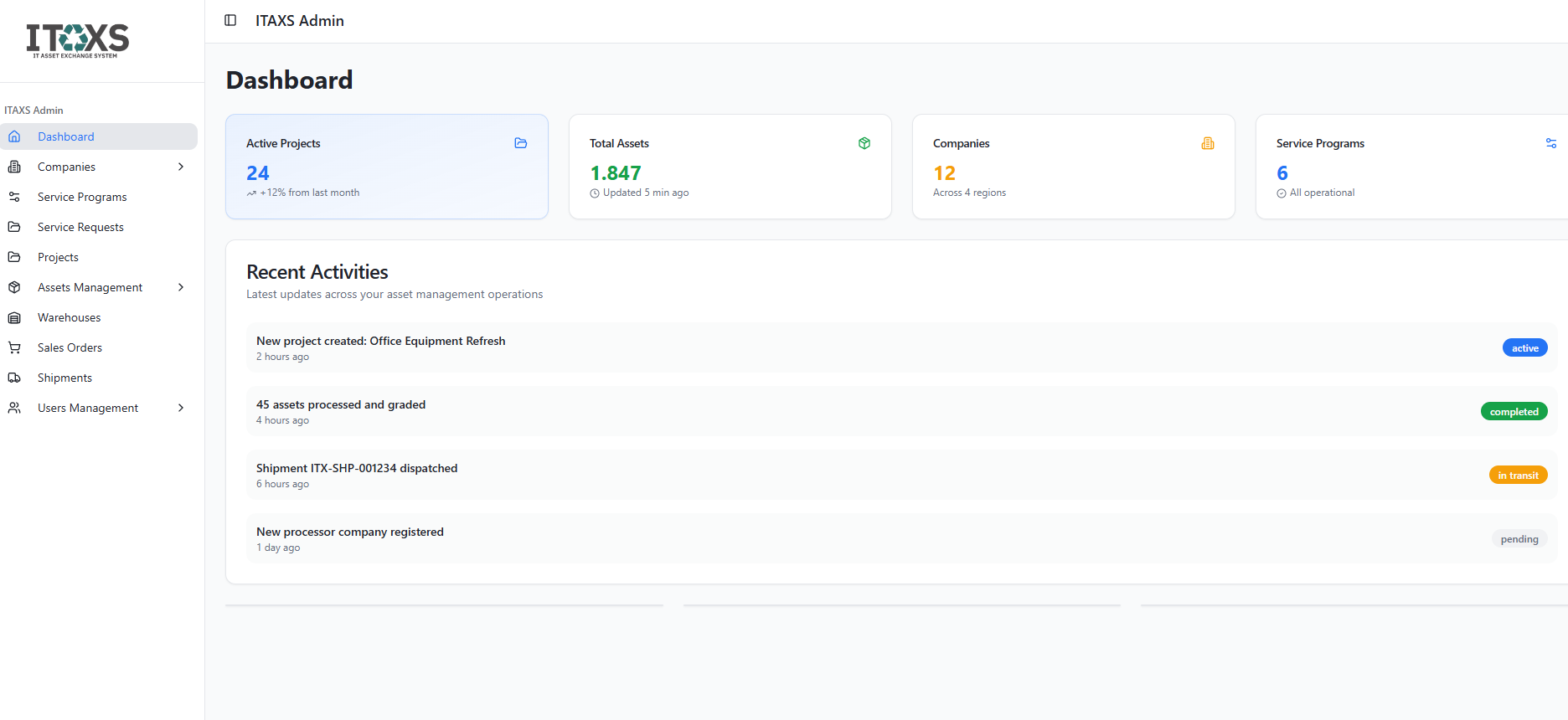Click the active status badge

(x=1524, y=348)
